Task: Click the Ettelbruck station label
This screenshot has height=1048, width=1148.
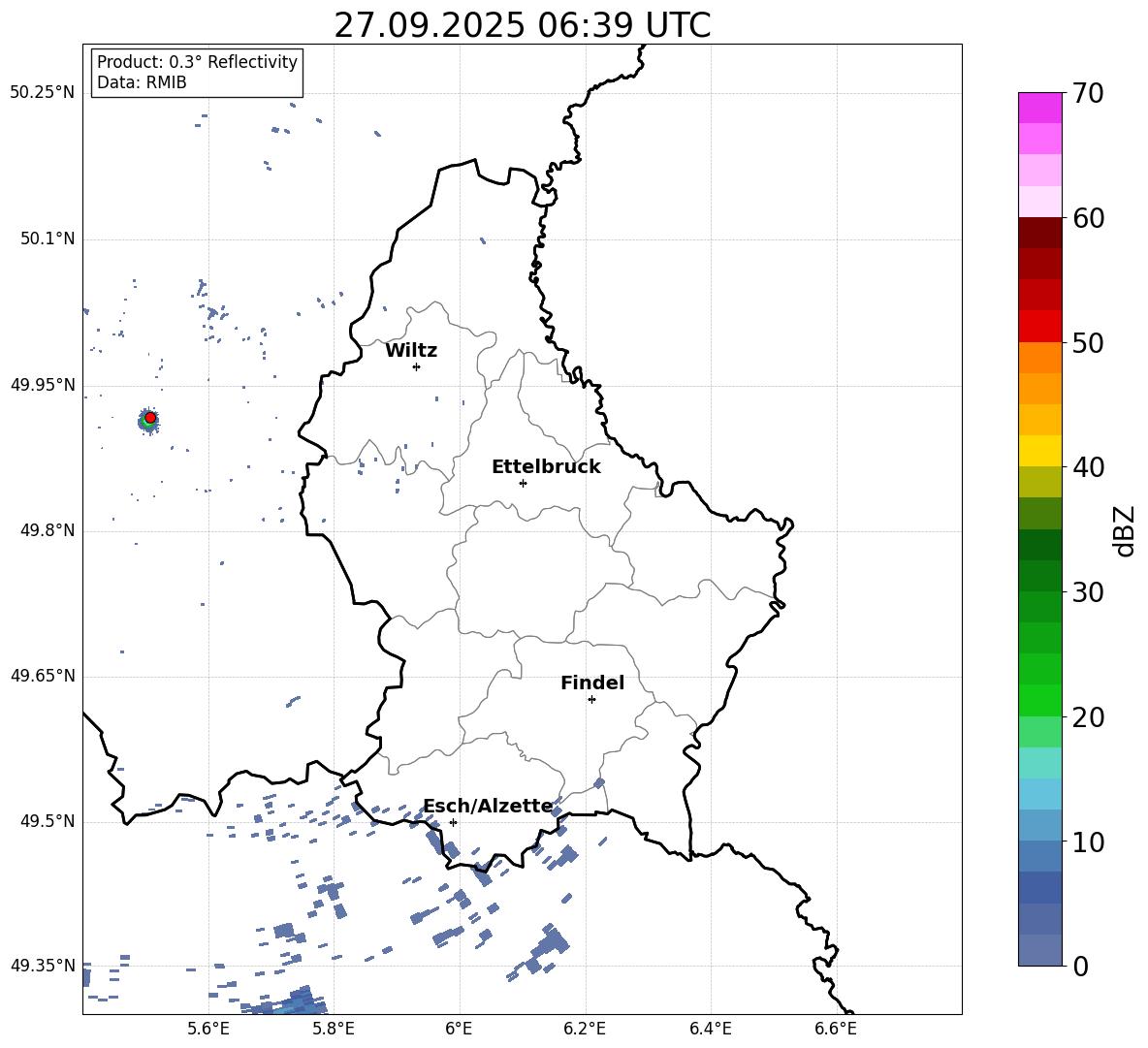Action: tap(546, 467)
